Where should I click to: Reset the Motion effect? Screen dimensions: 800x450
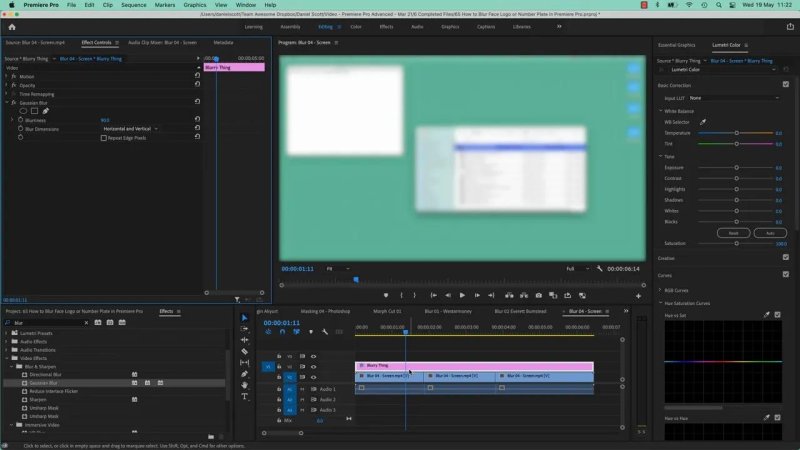pyautogui.click(x=197, y=75)
